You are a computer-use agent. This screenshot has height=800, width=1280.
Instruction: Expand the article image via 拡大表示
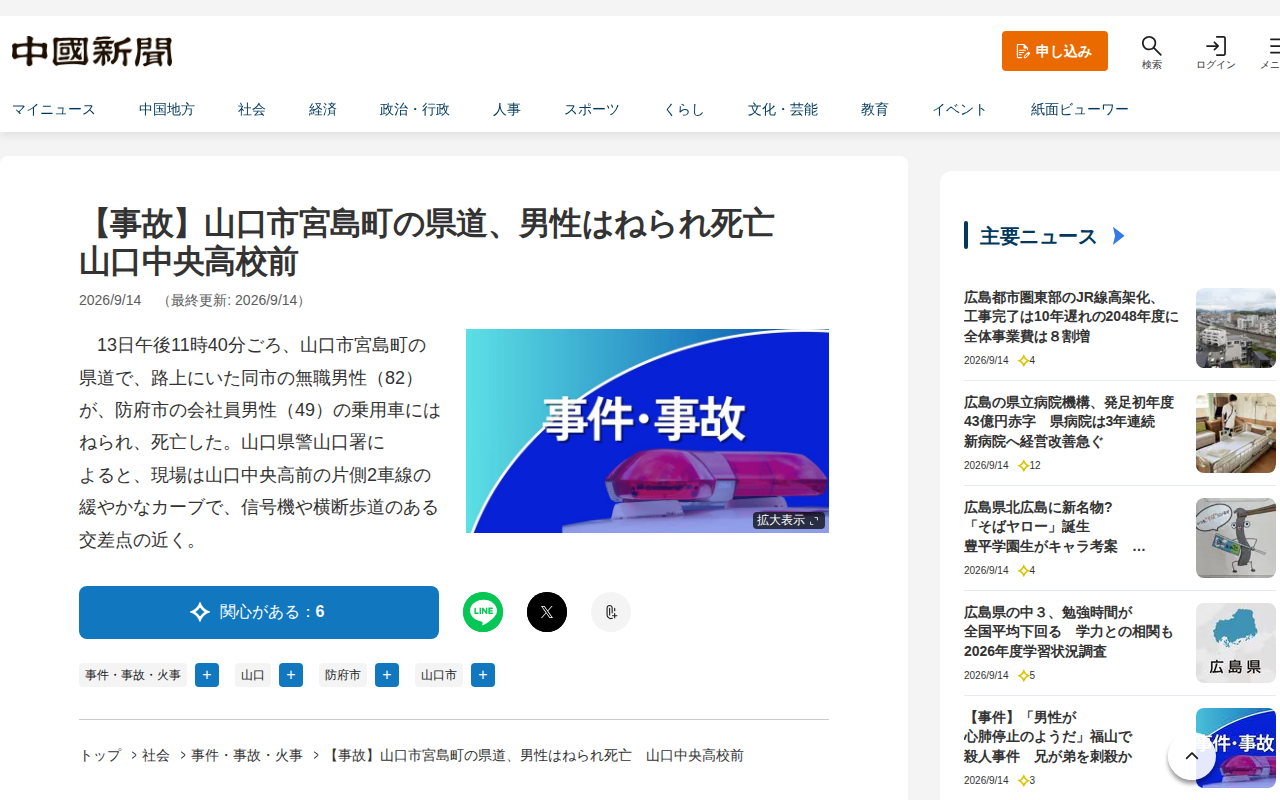(789, 520)
